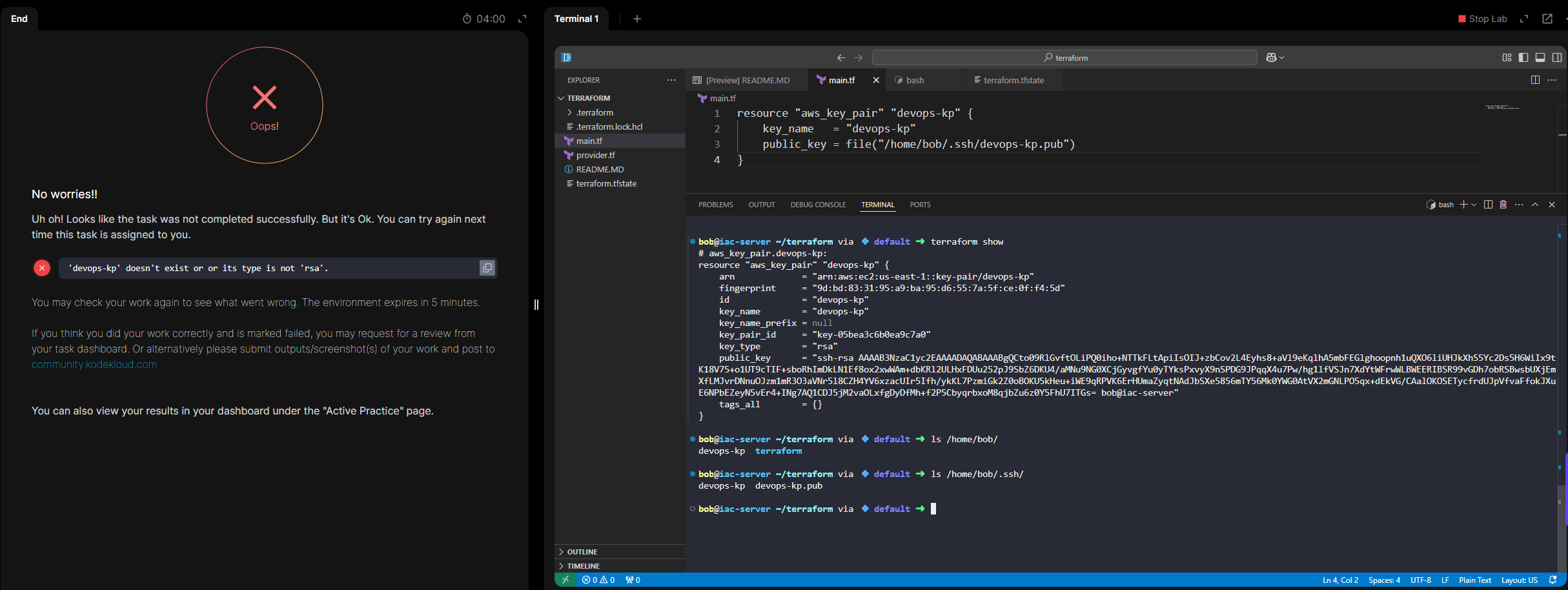
Task: Switch to the PROBLEMS panel tab
Action: point(715,205)
